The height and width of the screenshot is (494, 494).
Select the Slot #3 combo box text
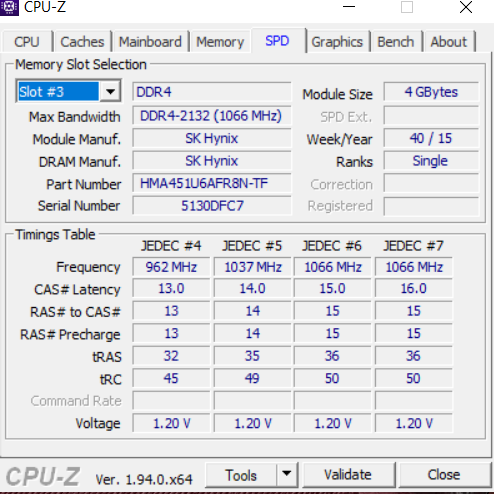[59, 91]
